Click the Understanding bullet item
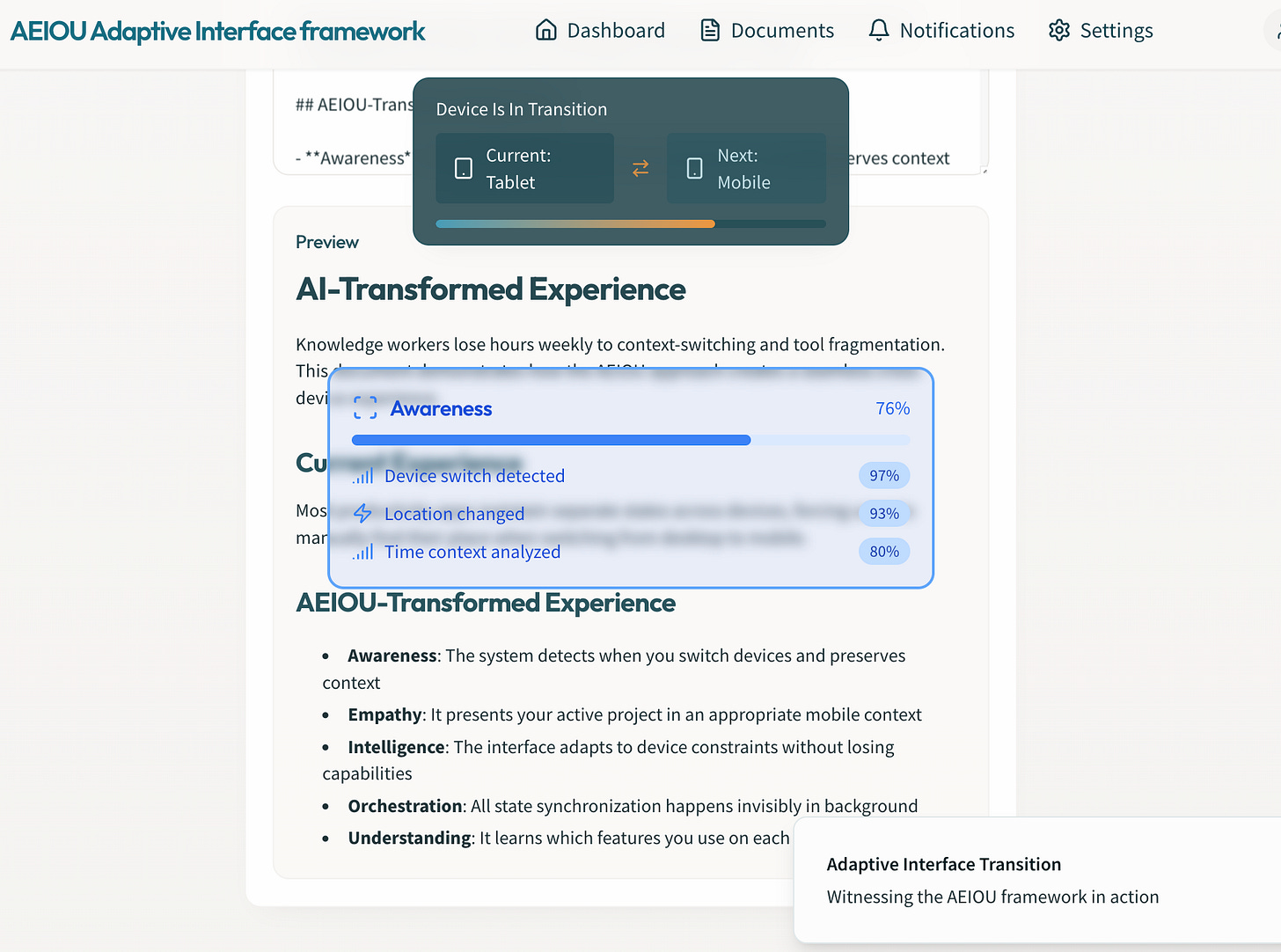 pos(556,838)
